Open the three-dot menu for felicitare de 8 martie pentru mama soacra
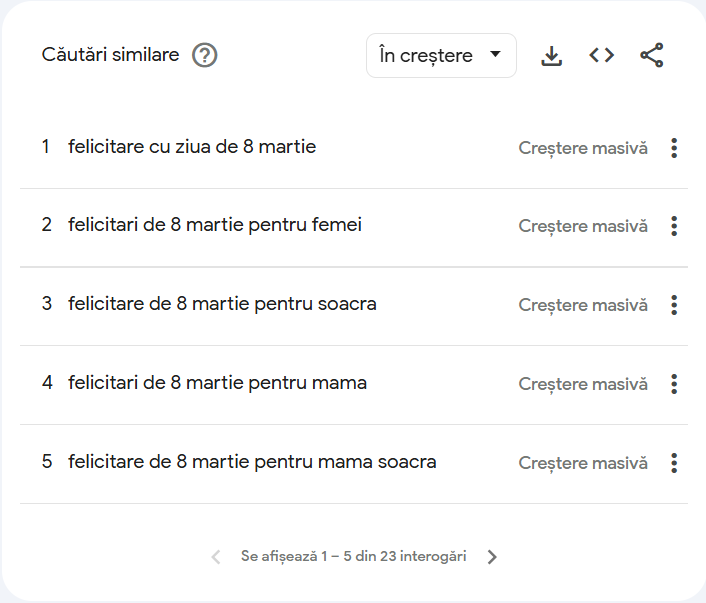The width and height of the screenshot is (706, 603). point(674,463)
